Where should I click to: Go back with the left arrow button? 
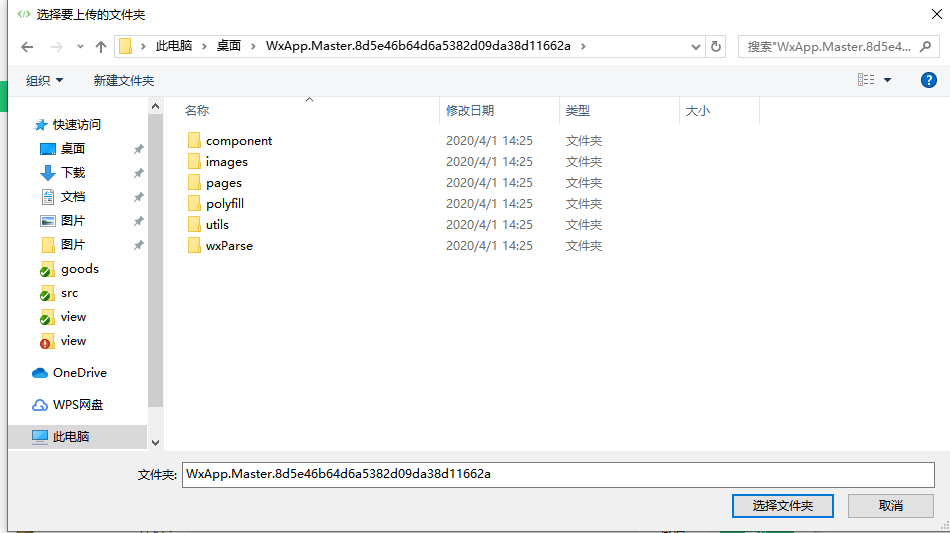27,47
